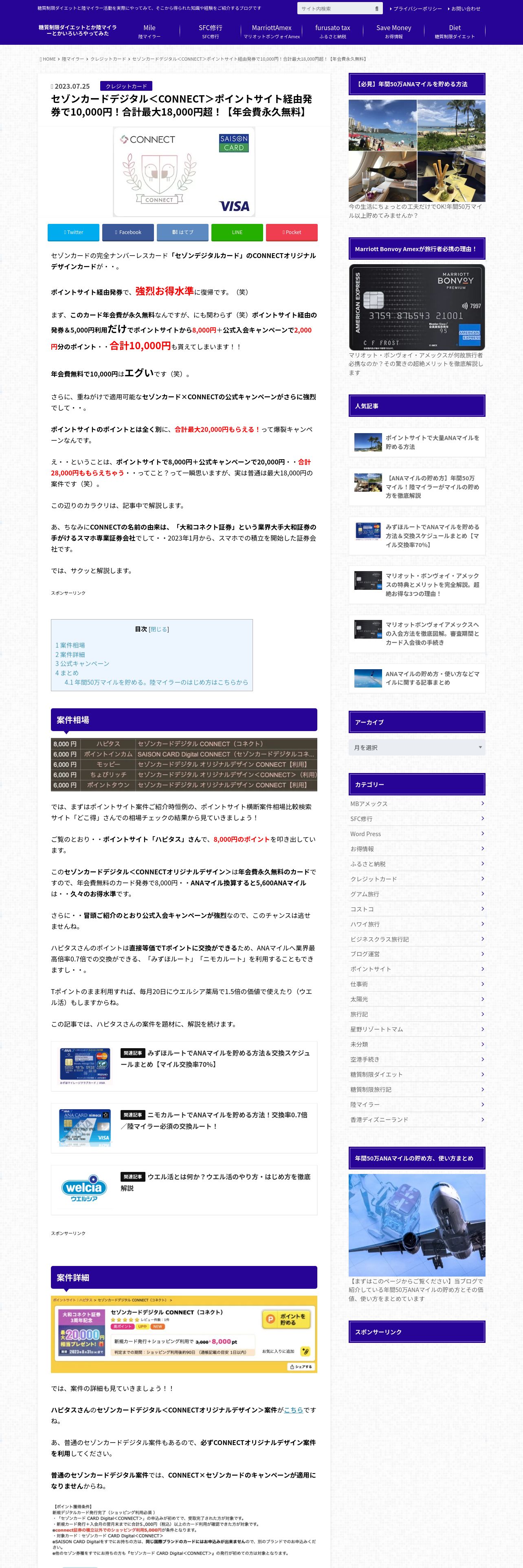The height and width of the screenshot is (1568, 523).
Task: Open the ふるさと納税 category
Action: pos(416,864)
